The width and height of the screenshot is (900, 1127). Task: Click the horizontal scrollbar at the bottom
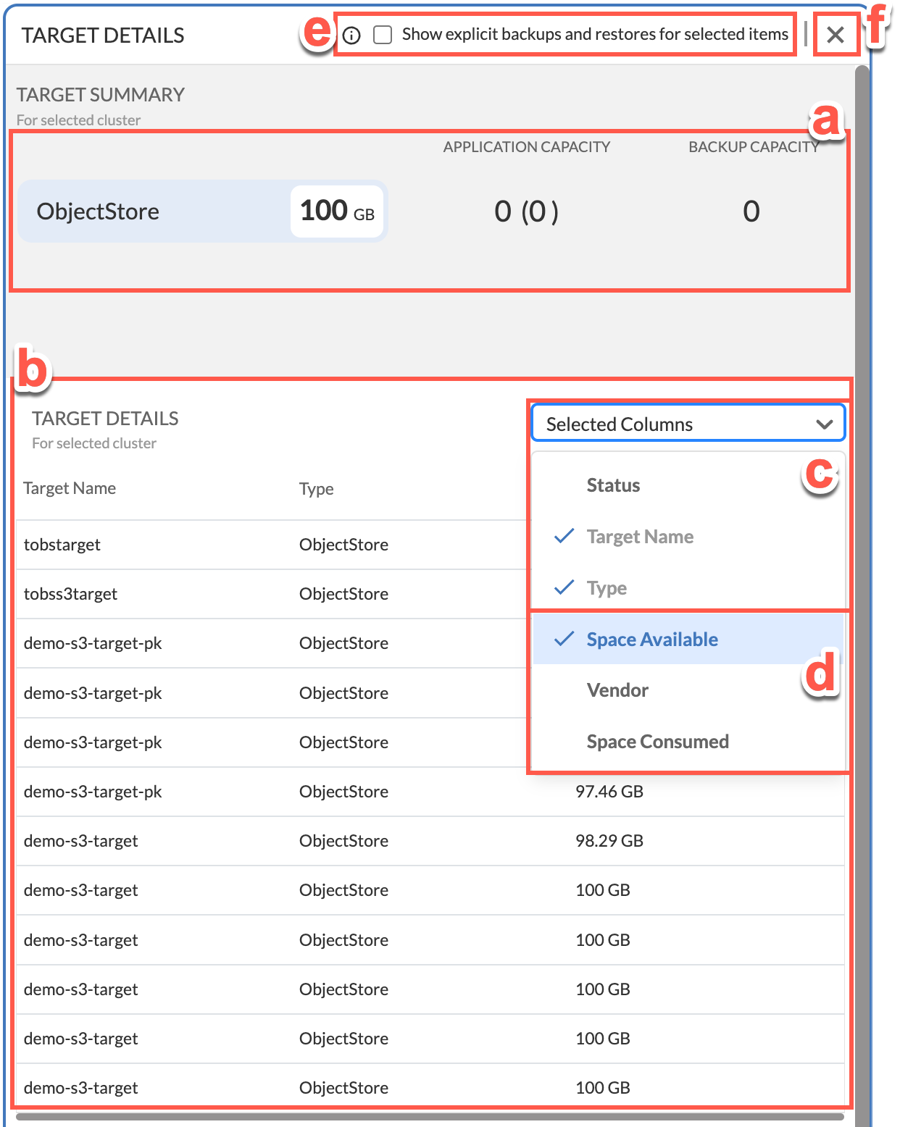tap(430, 1117)
